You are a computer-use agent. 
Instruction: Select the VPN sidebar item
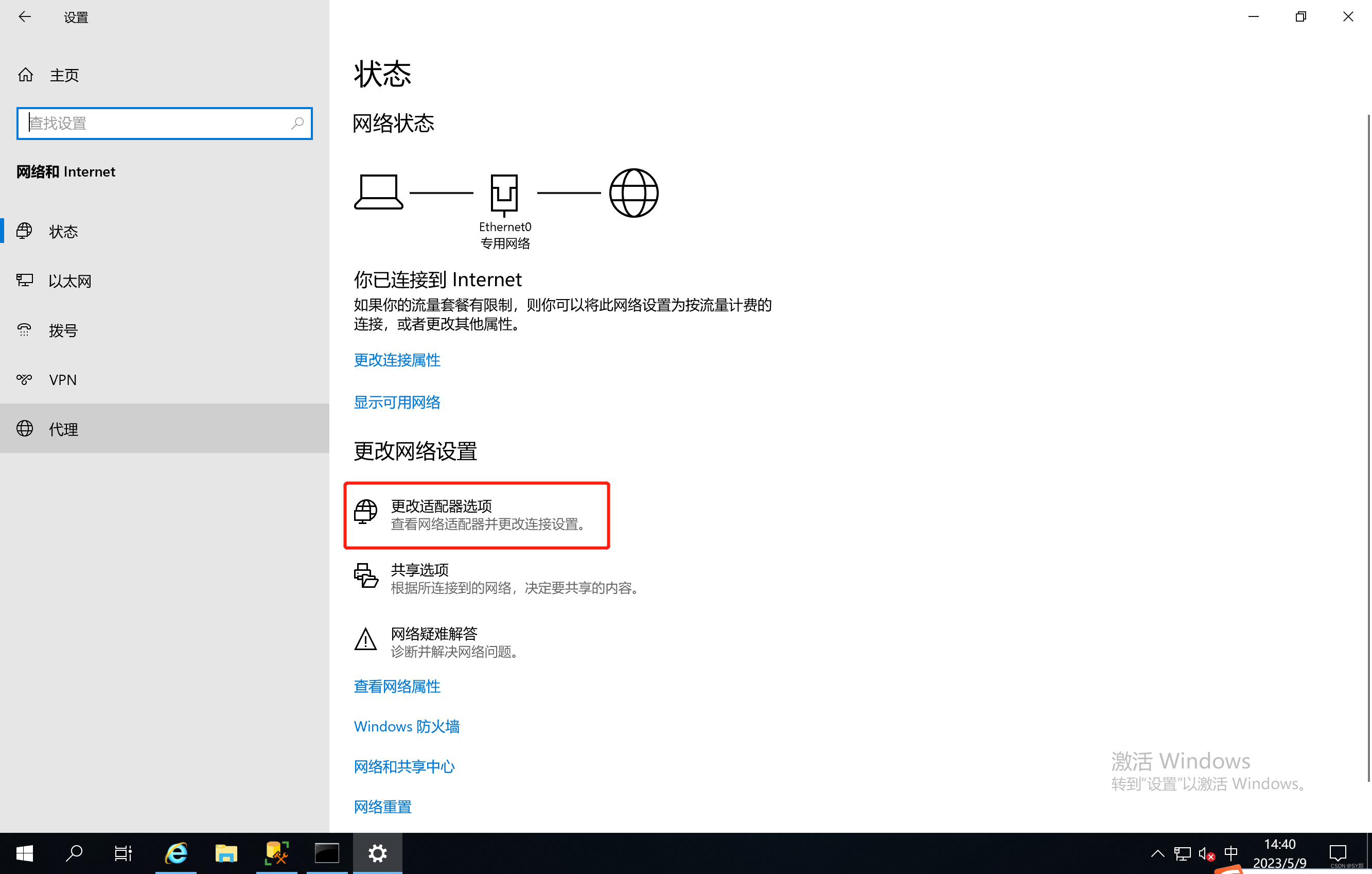pyautogui.click(x=62, y=379)
